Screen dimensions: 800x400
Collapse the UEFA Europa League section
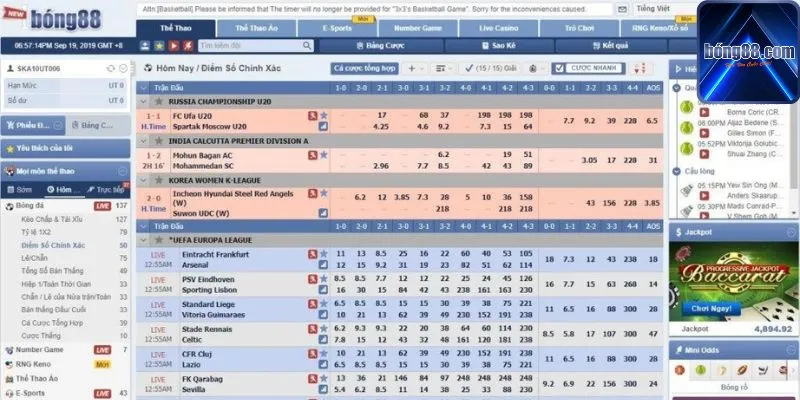[x=145, y=240]
